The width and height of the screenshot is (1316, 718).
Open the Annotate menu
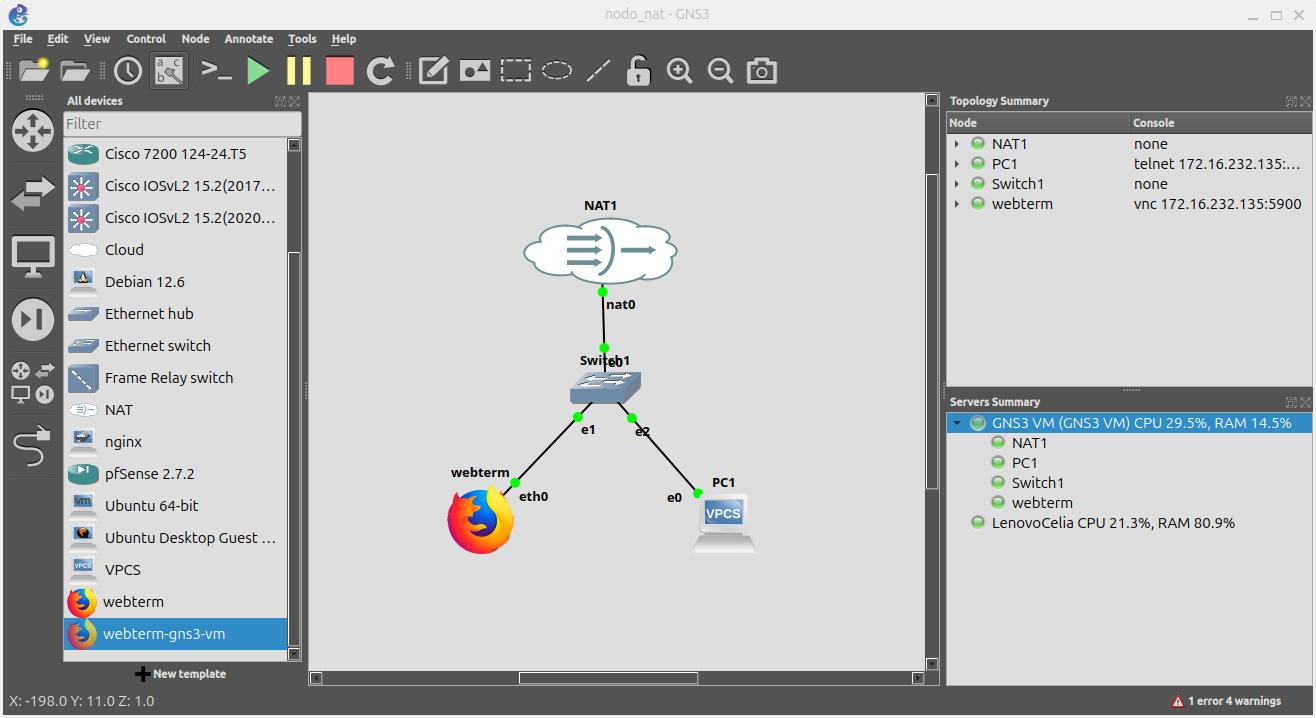(248, 39)
